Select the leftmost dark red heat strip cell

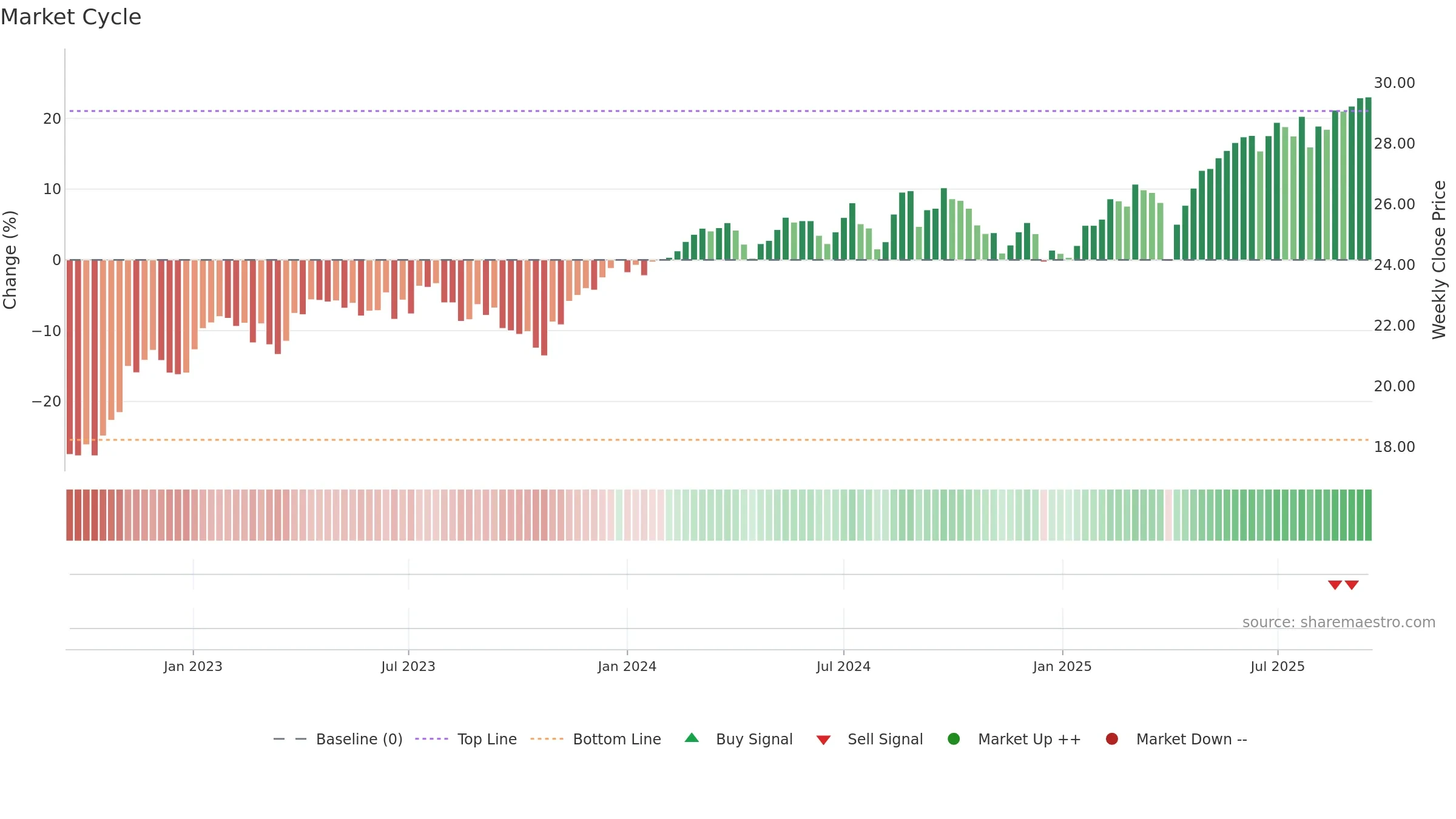(x=70, y=515)
